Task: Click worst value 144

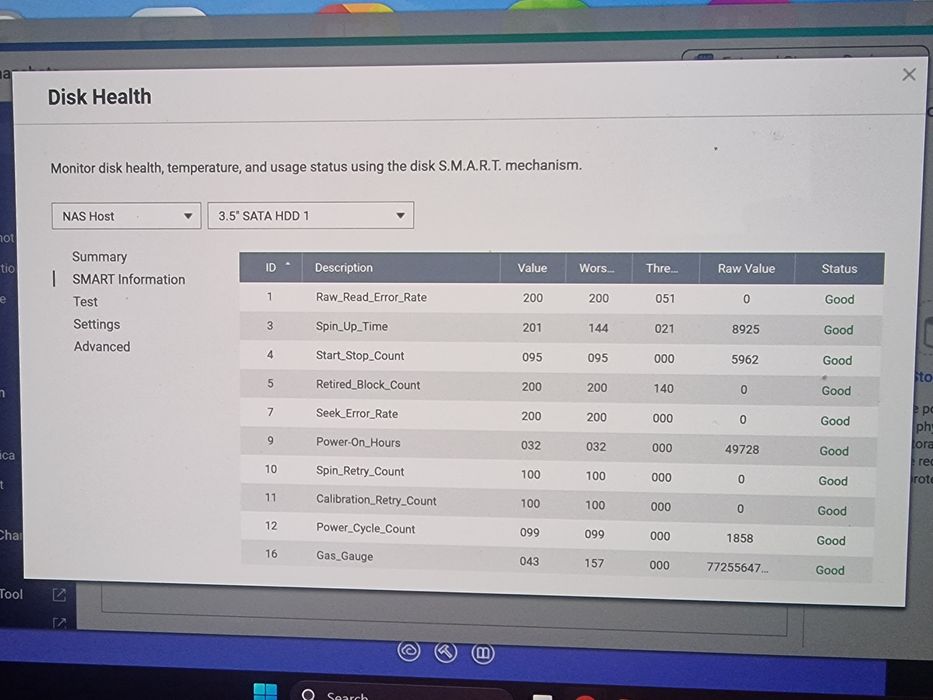Action: click(x=598, y=328)
